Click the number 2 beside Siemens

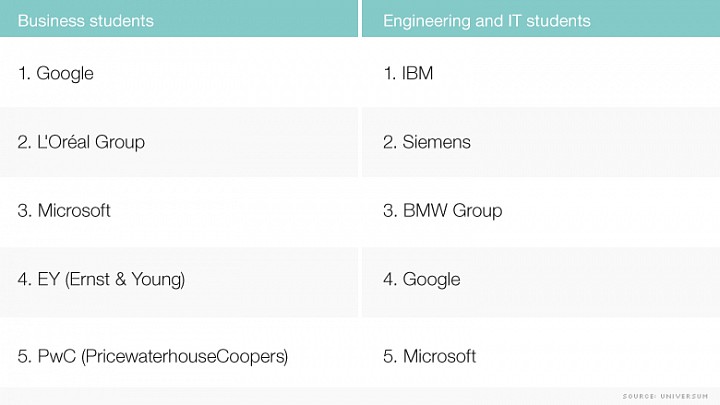click(x=390, y=142)
